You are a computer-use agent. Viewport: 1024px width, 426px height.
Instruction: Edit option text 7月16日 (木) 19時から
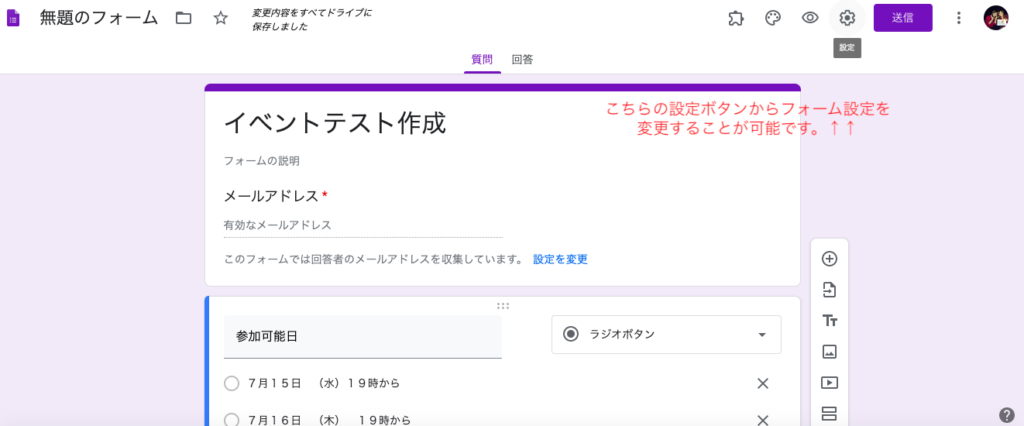pos(330,420)
